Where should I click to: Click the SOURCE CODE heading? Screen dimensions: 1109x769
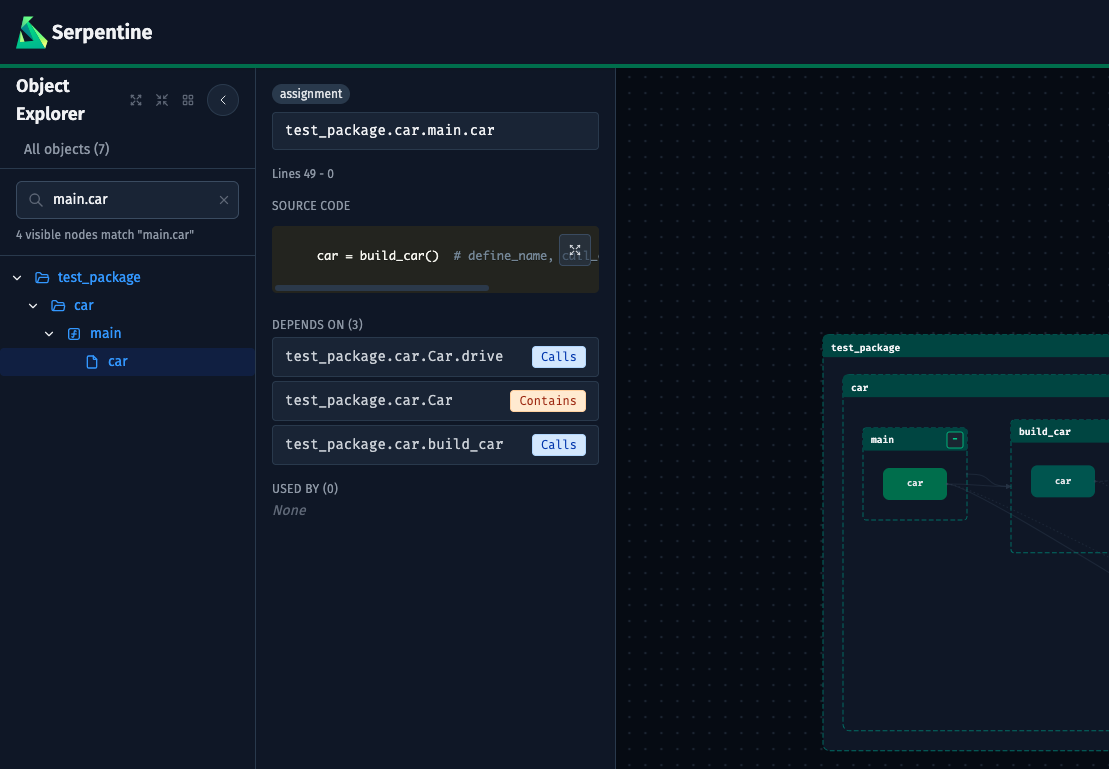(310, 206)
